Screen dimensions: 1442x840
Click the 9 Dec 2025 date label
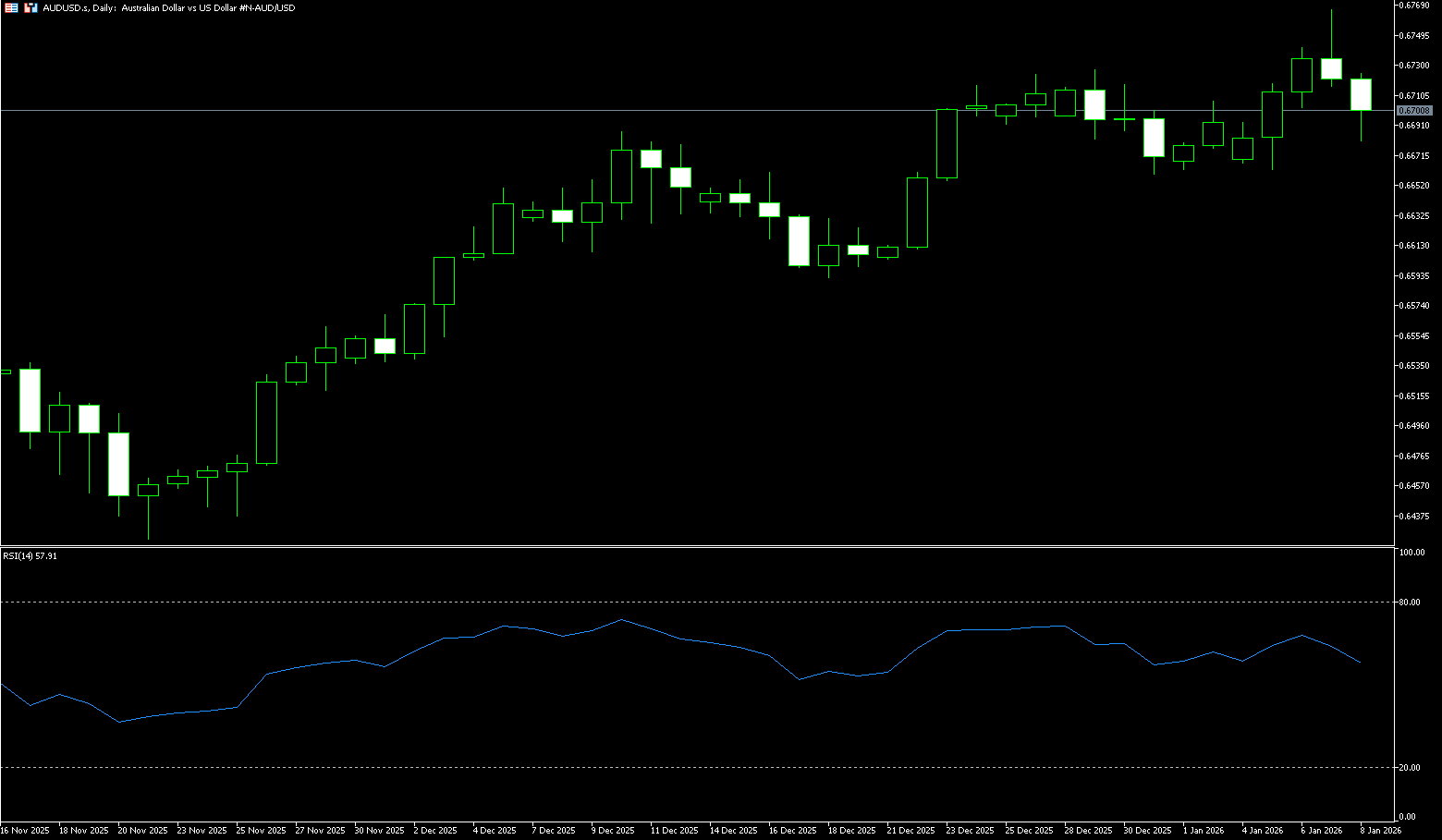point(612,831)
